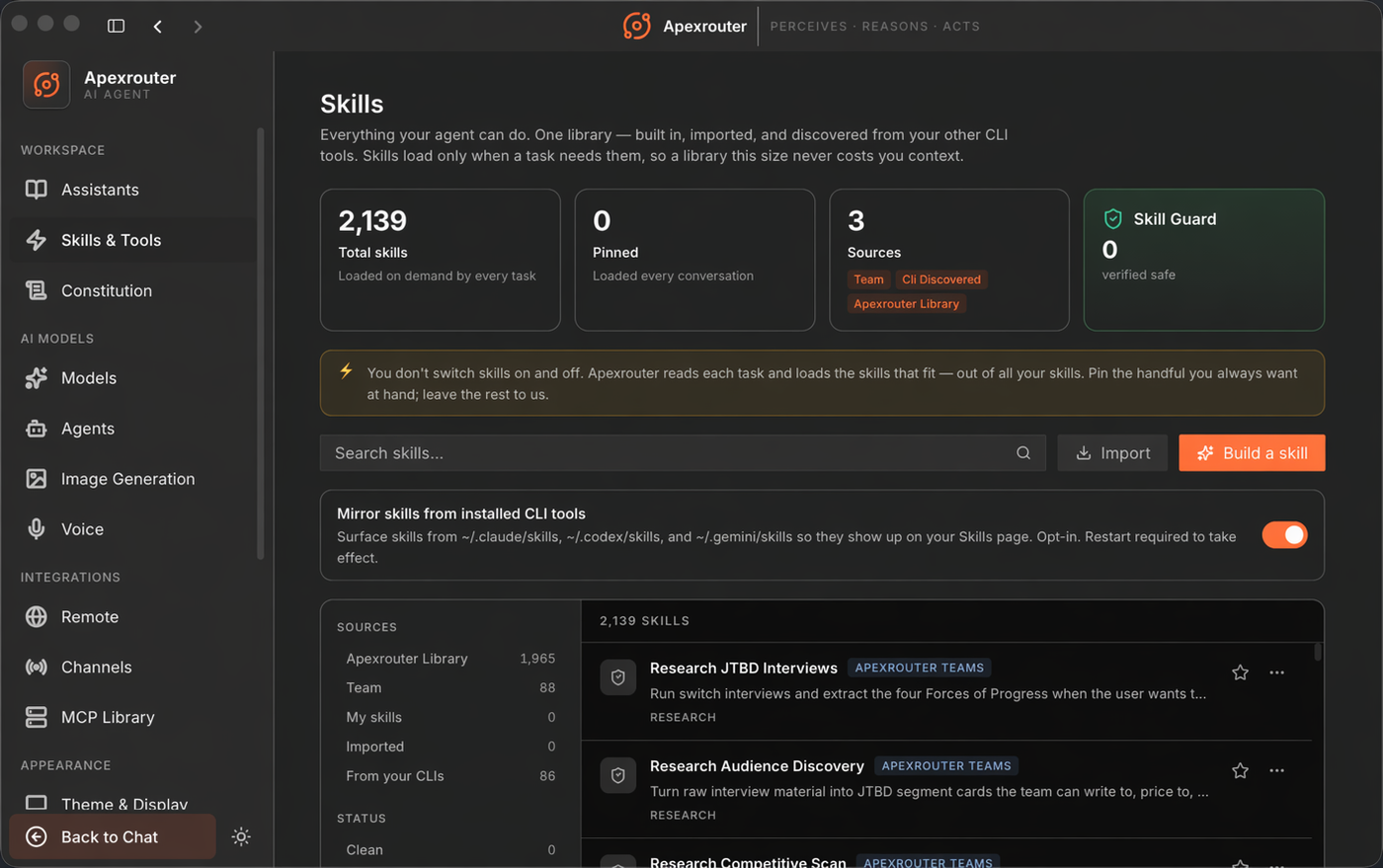Click shield icon of Research Audience Discovery
This screenshot has width=1383, height=868.
coord(618,776)
